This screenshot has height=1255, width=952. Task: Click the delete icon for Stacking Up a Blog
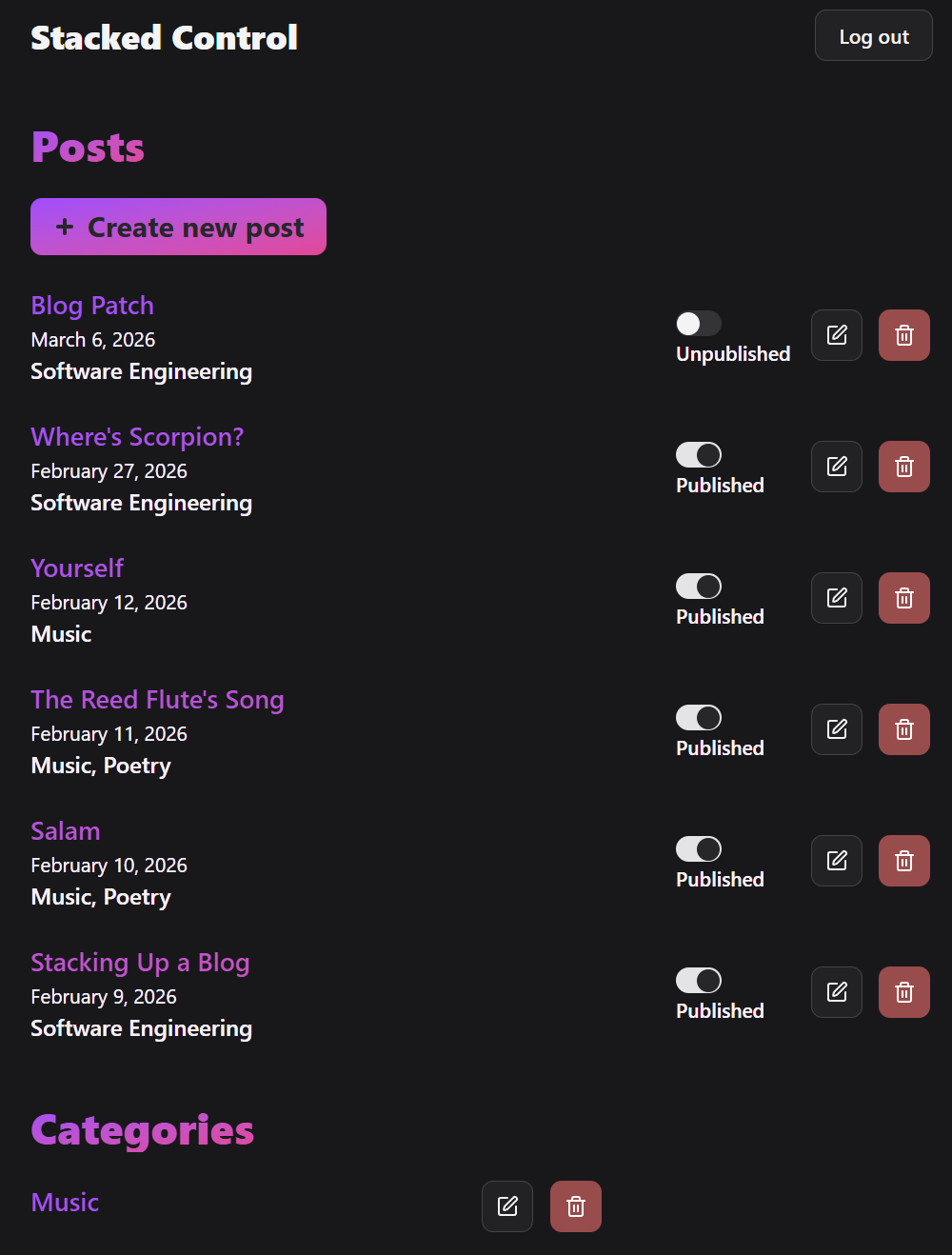click(x=903, y=991)
